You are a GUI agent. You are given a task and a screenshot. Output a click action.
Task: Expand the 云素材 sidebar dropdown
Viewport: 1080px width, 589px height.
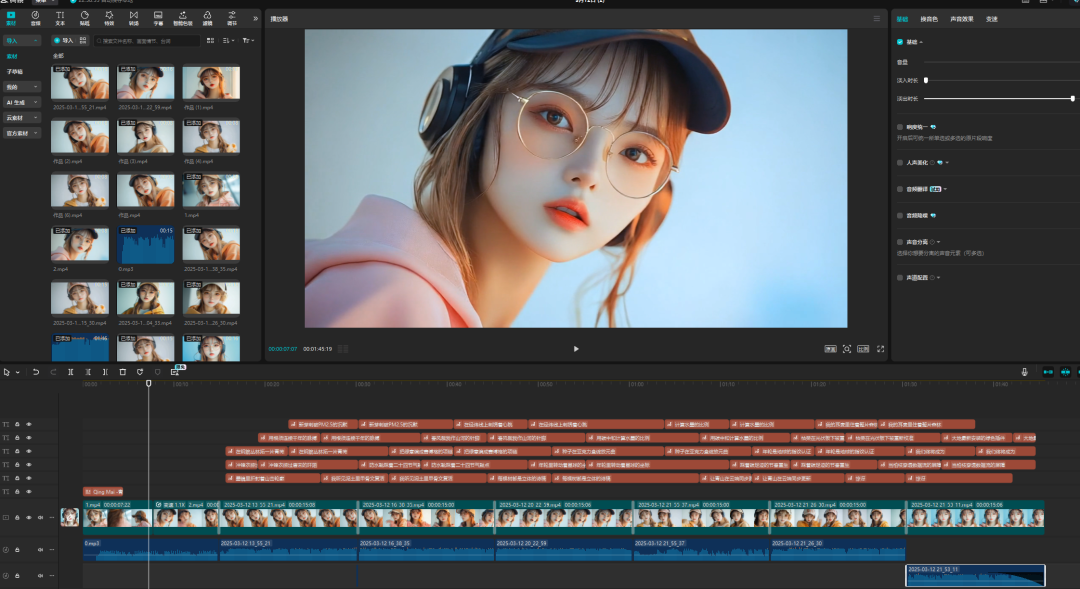click(x=22, y=118)
